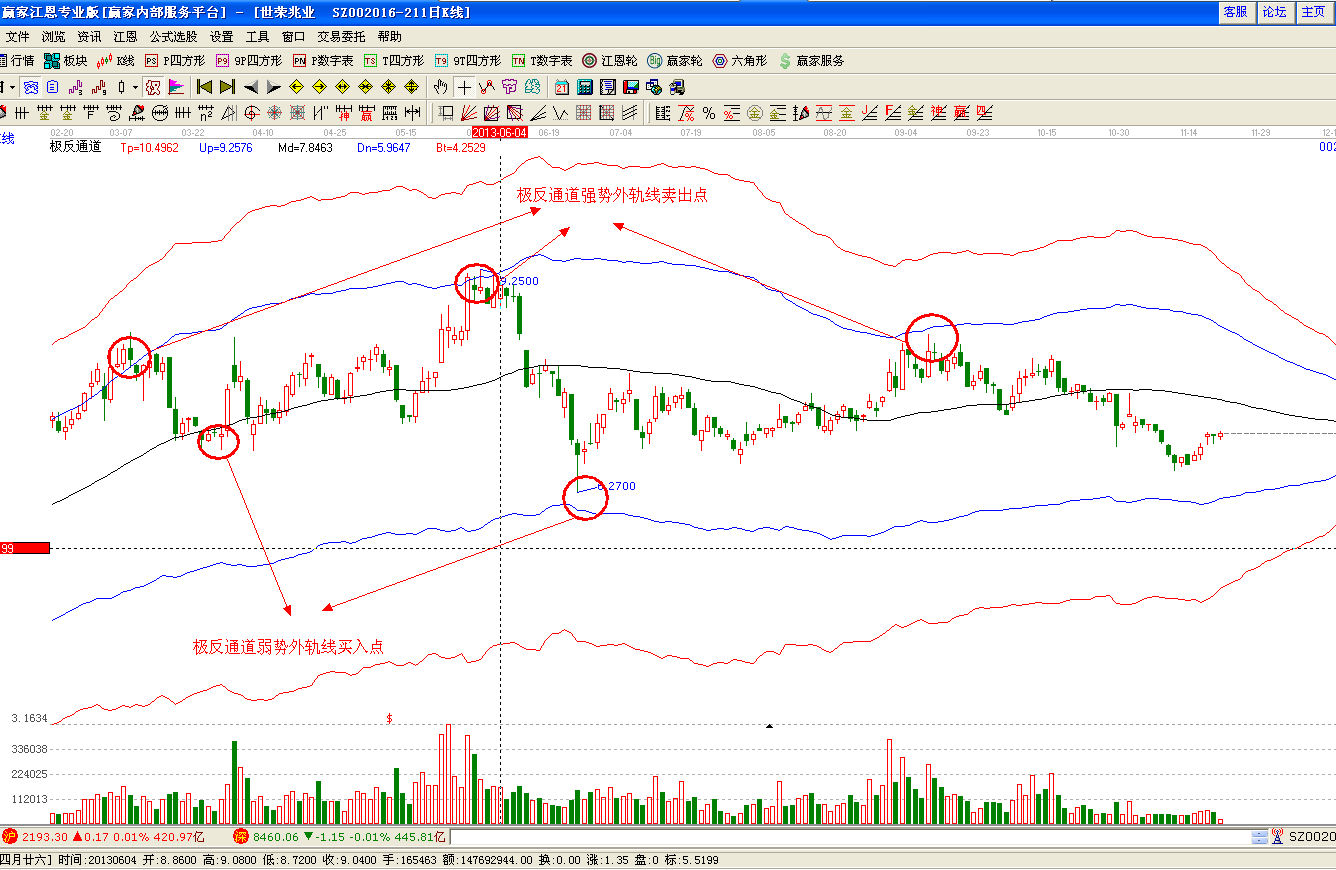Expand the candlestick style dropdown arrow
This screenshot has height=870, width=1336.
point(135,87)
